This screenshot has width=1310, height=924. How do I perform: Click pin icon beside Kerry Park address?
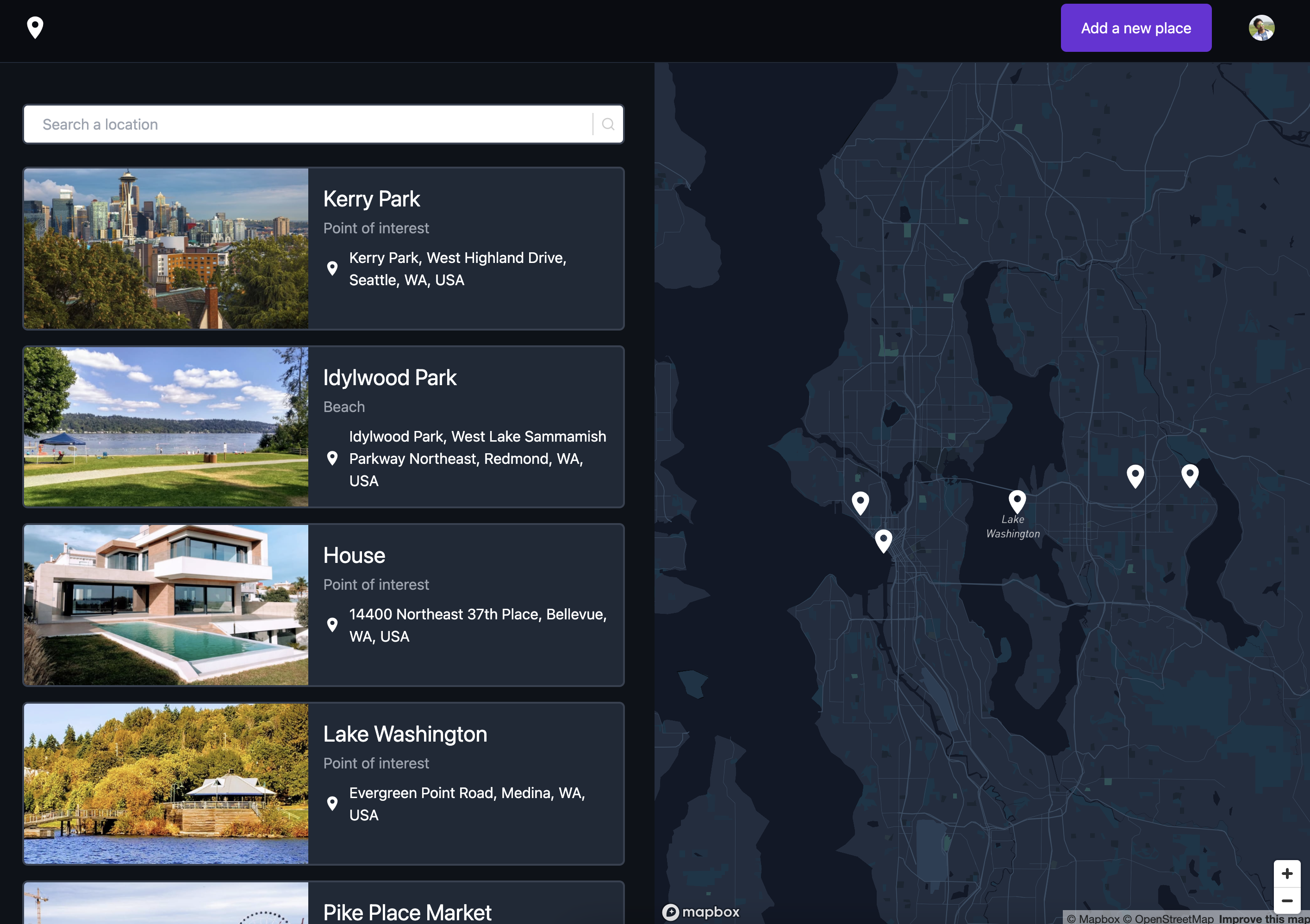pyautogui.click(x=332, y=268)
